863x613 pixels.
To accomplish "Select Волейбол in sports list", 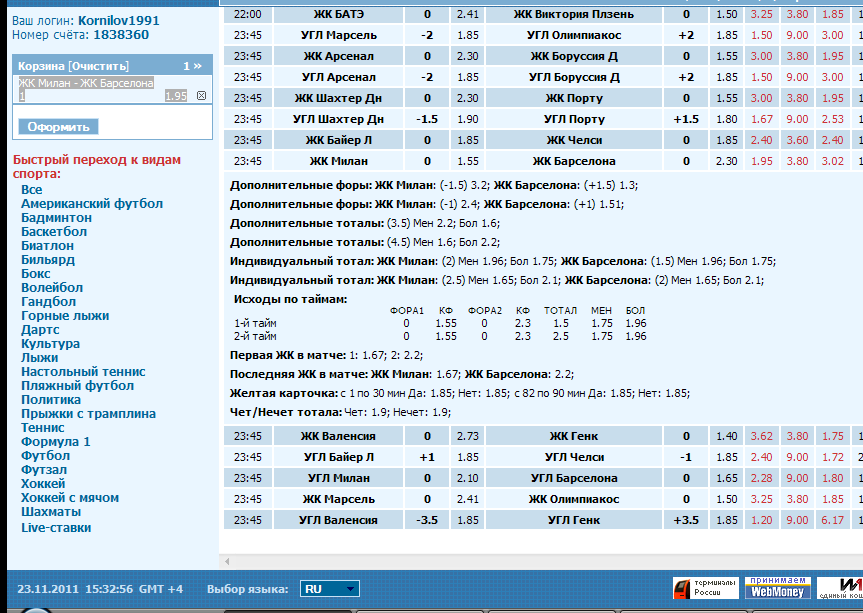I will (x=52, y=287).
